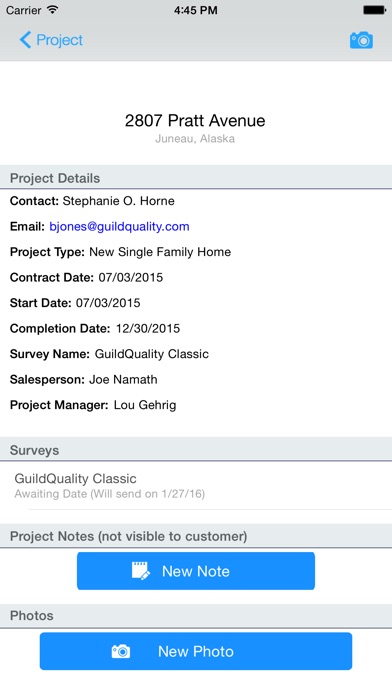Select the Photos section header

coord(196,615)
